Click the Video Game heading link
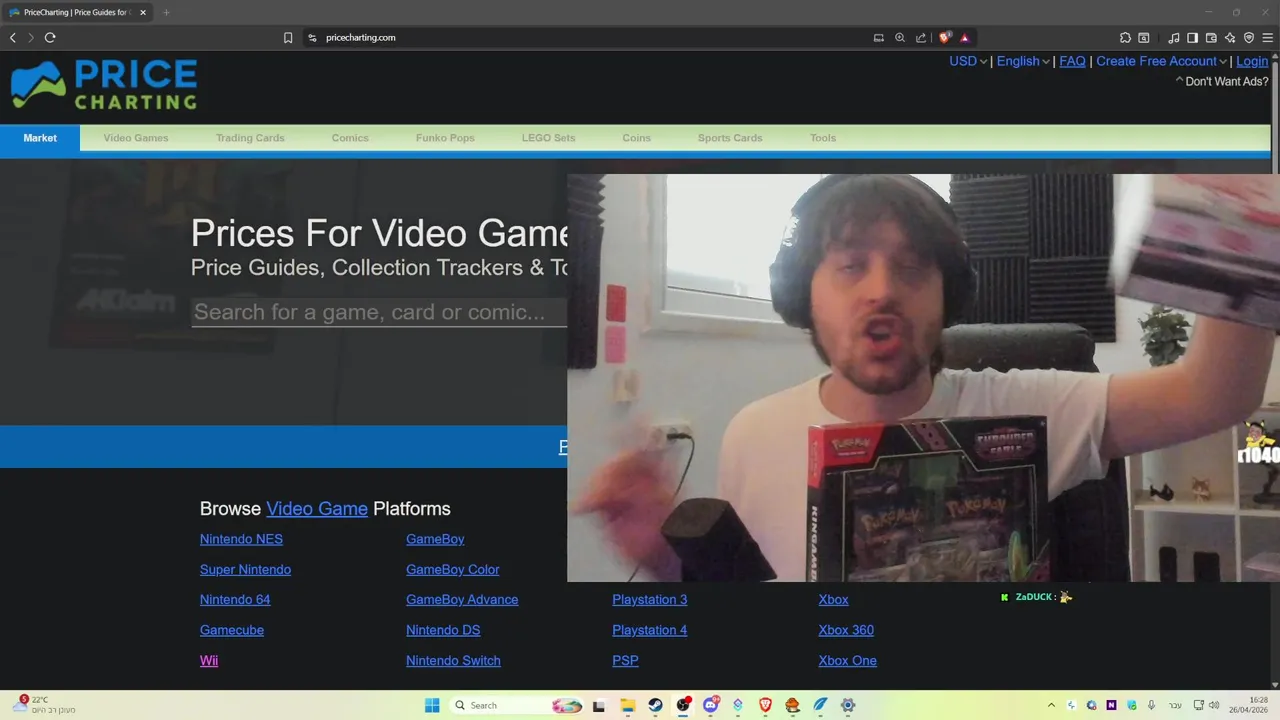Image resolution: width=1280 pixels, height=720 pixels. 317,509
